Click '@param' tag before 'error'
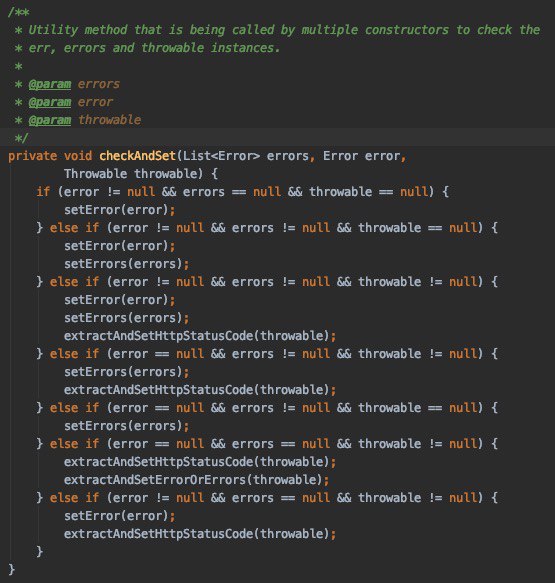555x583 pixels. click(50, 102)
